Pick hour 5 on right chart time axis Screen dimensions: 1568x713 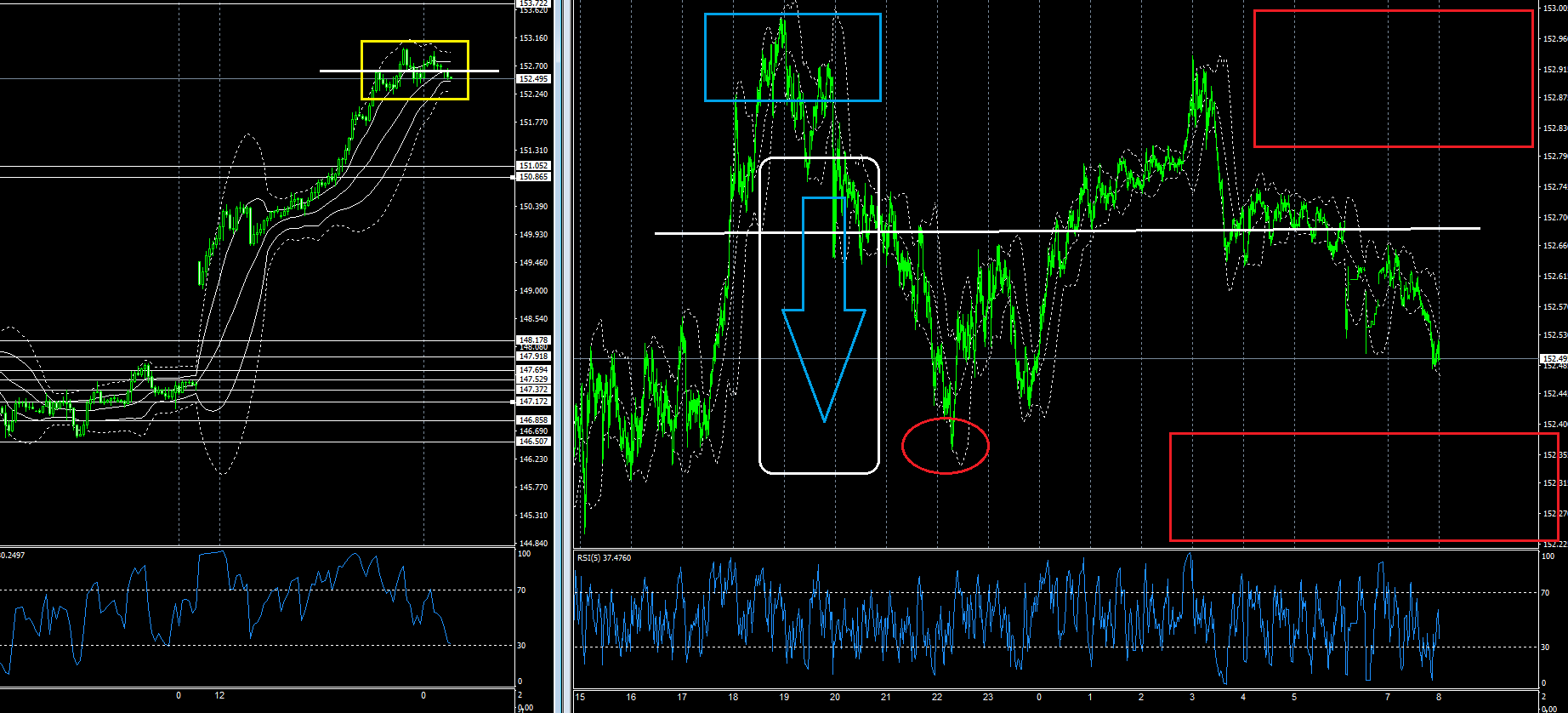tap(1294, 697)
